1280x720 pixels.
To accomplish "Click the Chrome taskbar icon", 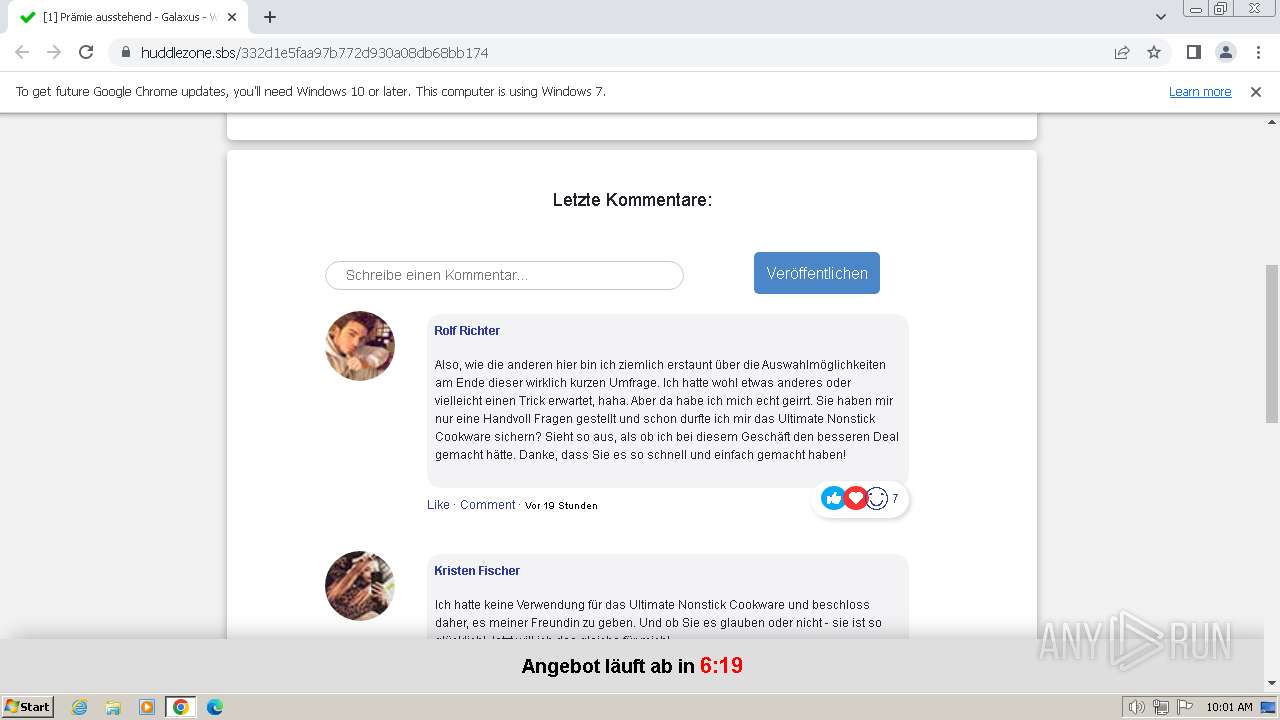I will pyautogui.click(x=181, y=707).
